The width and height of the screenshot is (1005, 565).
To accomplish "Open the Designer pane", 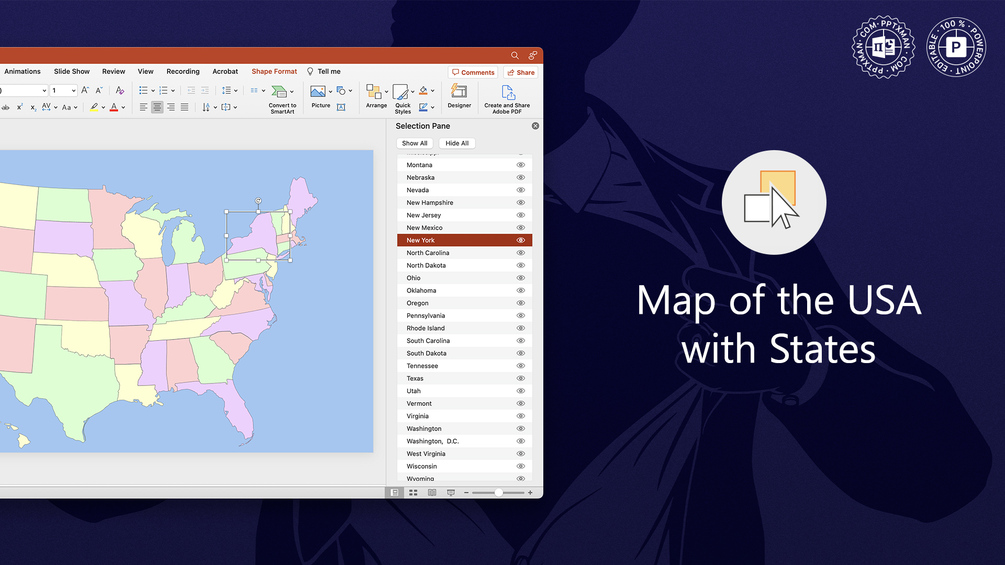I will [459, 96].
